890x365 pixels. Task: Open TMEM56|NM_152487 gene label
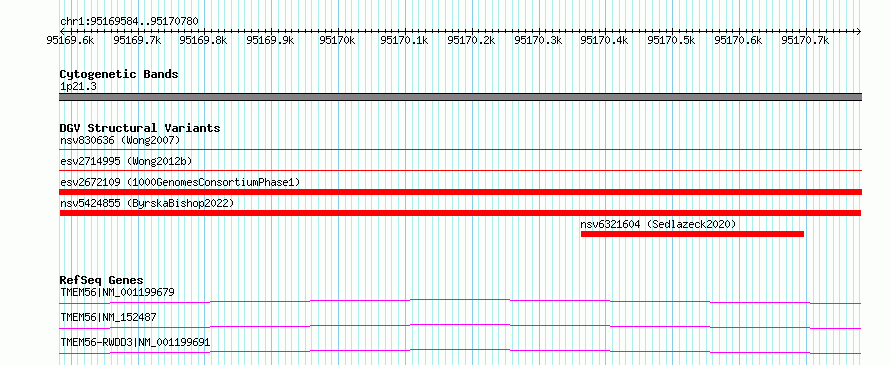[x=108, y=317]
